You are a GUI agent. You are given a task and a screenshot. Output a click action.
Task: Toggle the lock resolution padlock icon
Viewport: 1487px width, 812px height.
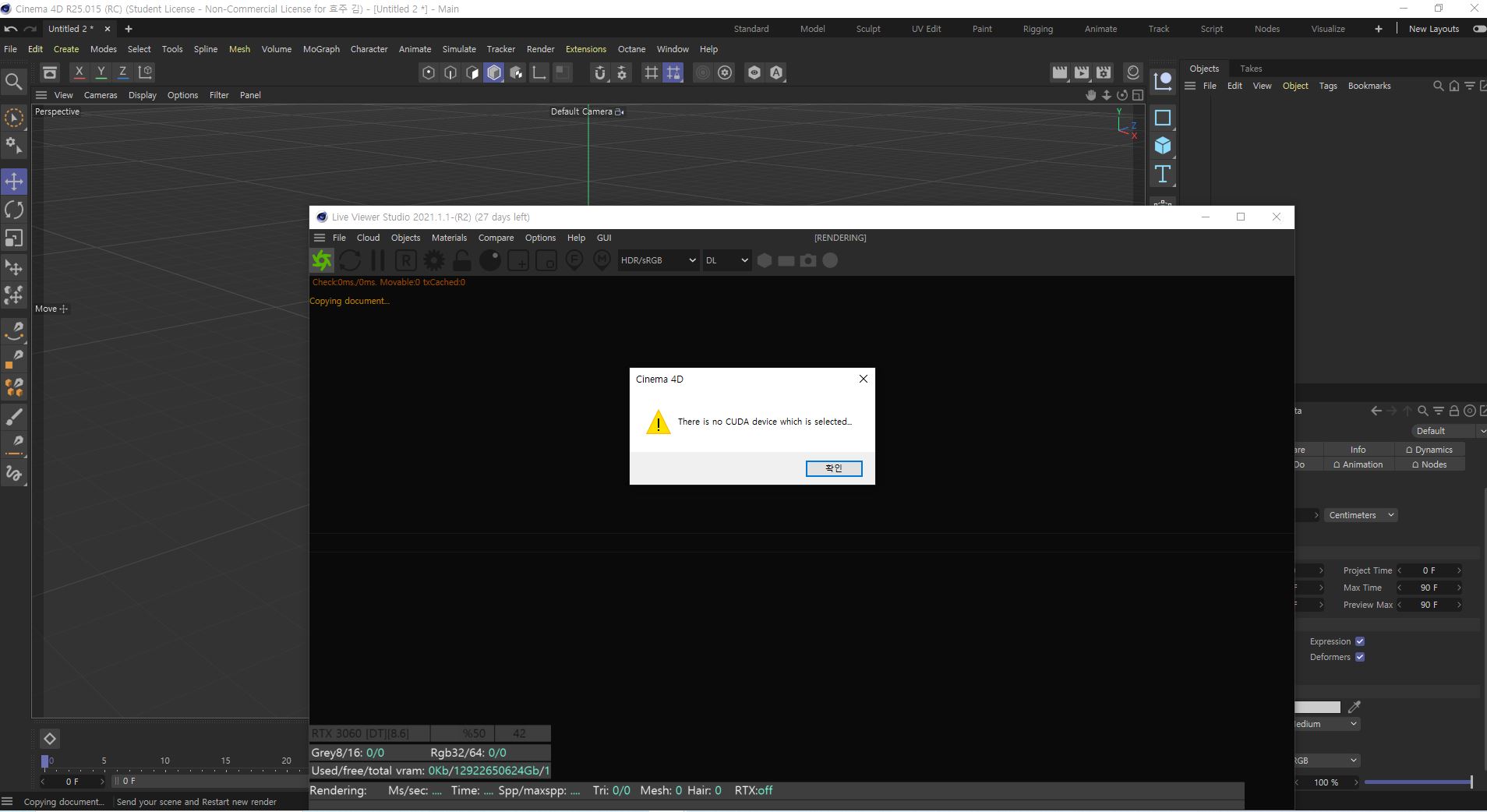(462, 260)
